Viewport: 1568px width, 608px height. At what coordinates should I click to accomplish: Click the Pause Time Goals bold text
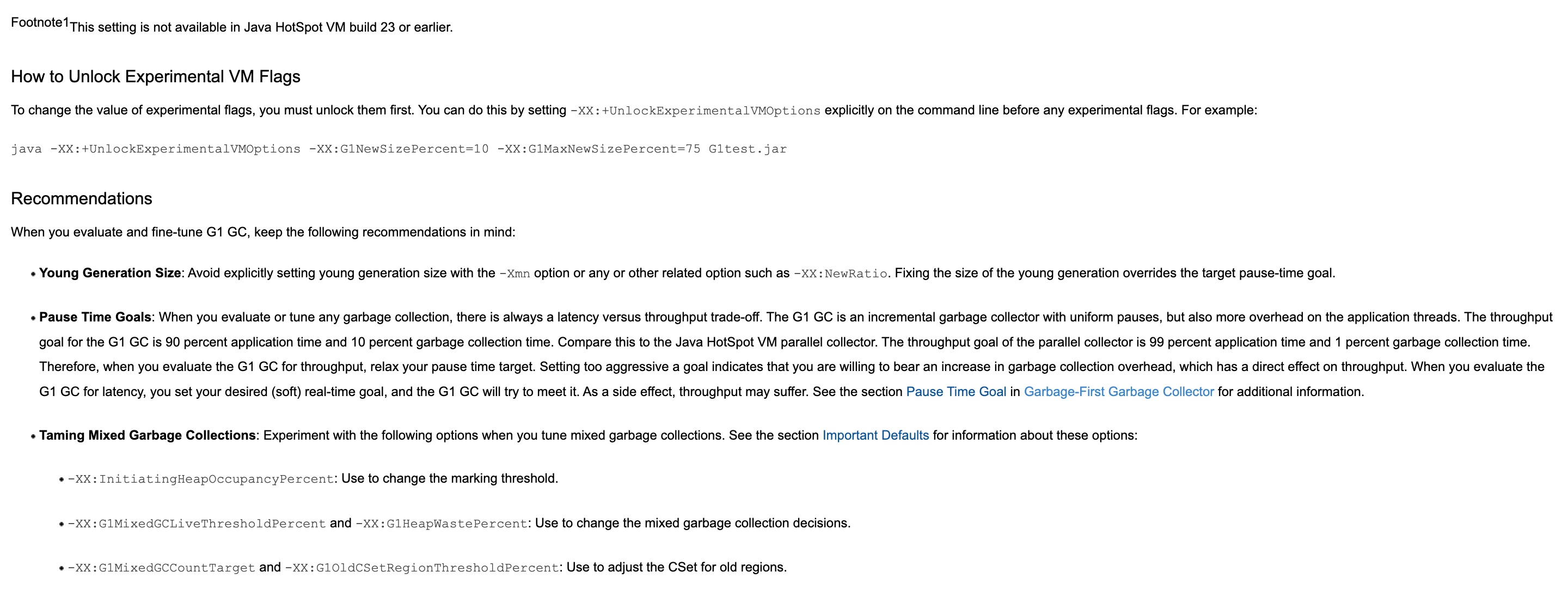[x=95, y=318]
